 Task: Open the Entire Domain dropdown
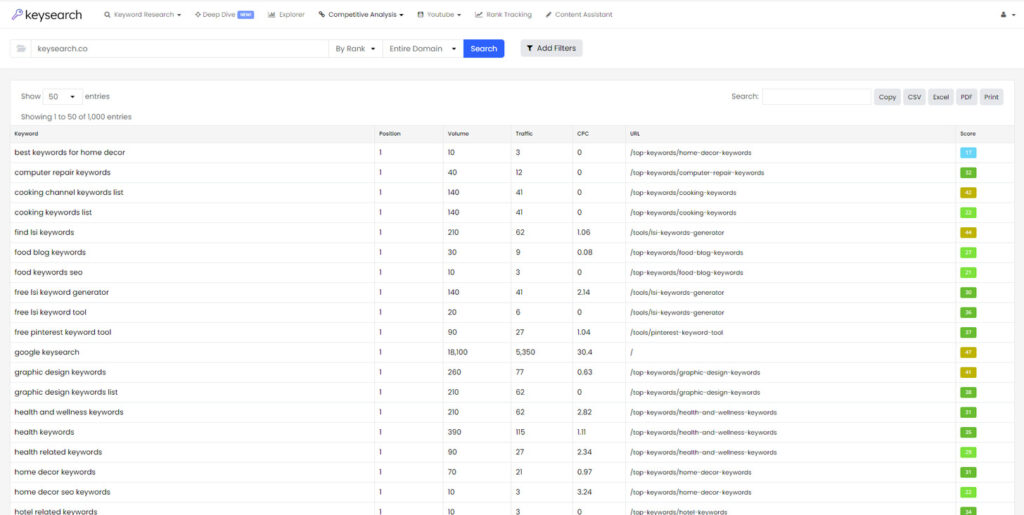423,48
